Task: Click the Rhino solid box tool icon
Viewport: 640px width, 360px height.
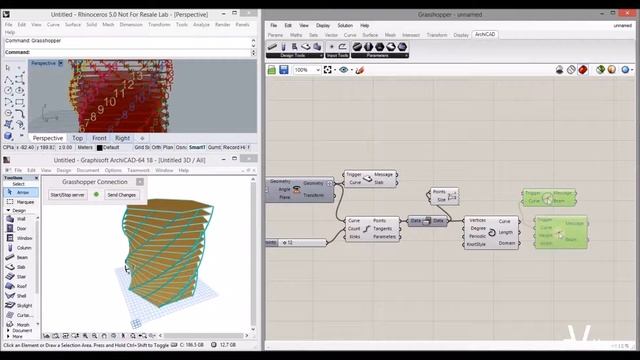Action: click(x=8, y=136)
